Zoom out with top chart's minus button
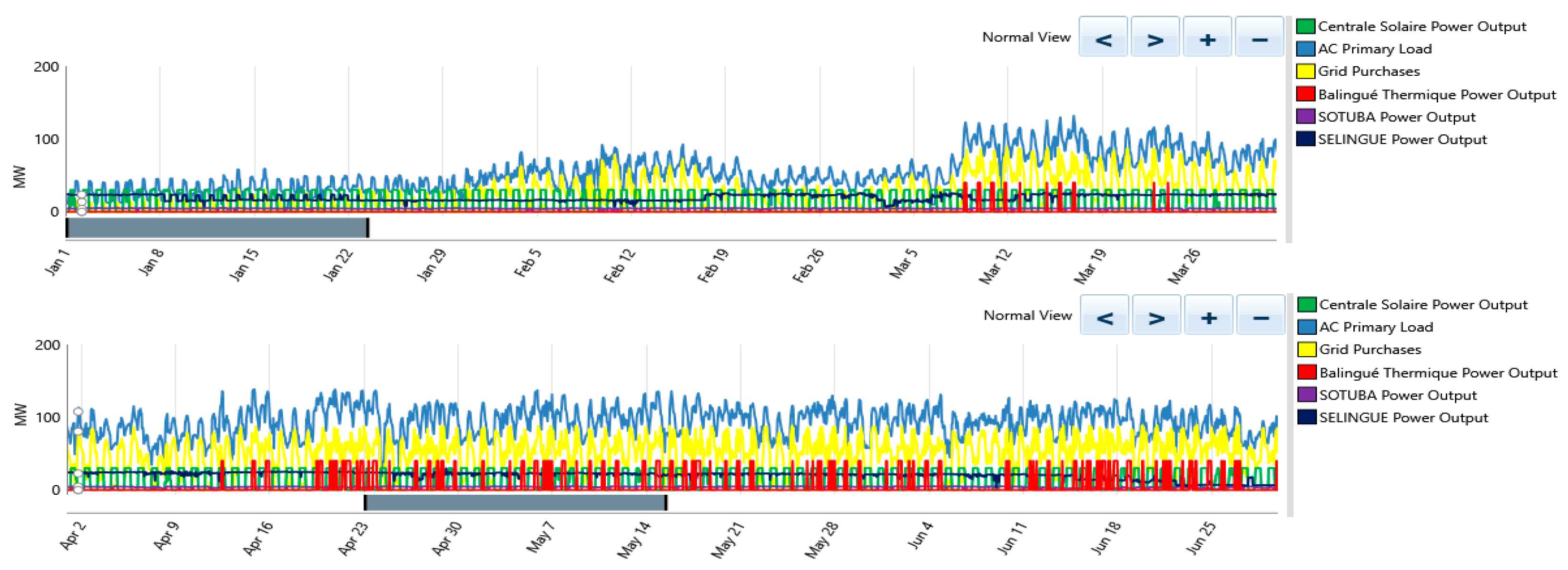The width and height of the screenshot is (1568, 570). tap(1259, 38)
